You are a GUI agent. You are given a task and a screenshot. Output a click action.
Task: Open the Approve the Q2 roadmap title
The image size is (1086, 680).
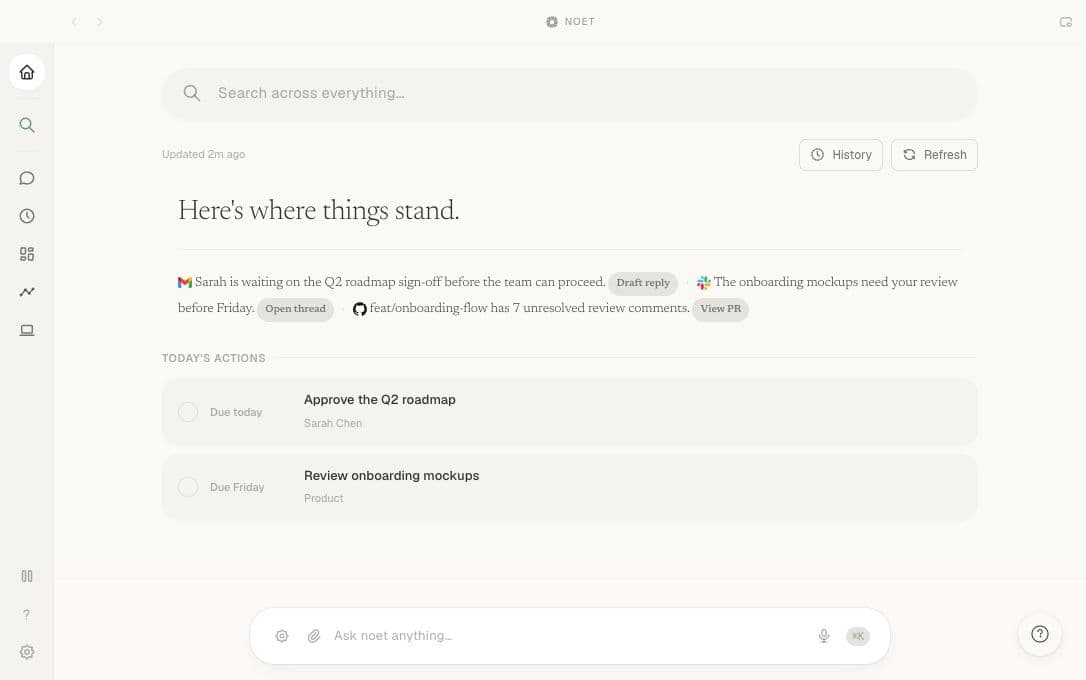tap(380, 400)
